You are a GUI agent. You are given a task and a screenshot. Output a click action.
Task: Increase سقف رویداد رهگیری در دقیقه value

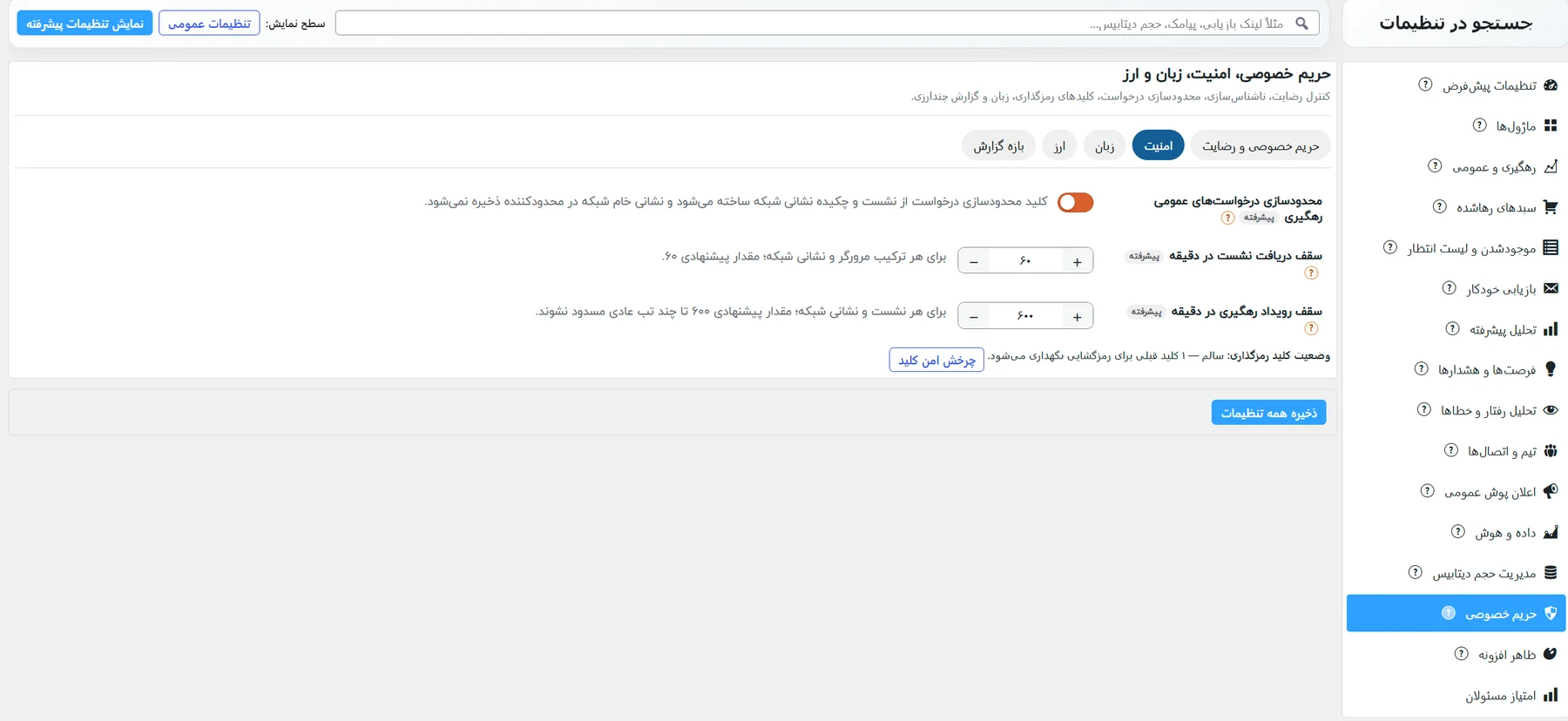click(x=1078, y=316)
